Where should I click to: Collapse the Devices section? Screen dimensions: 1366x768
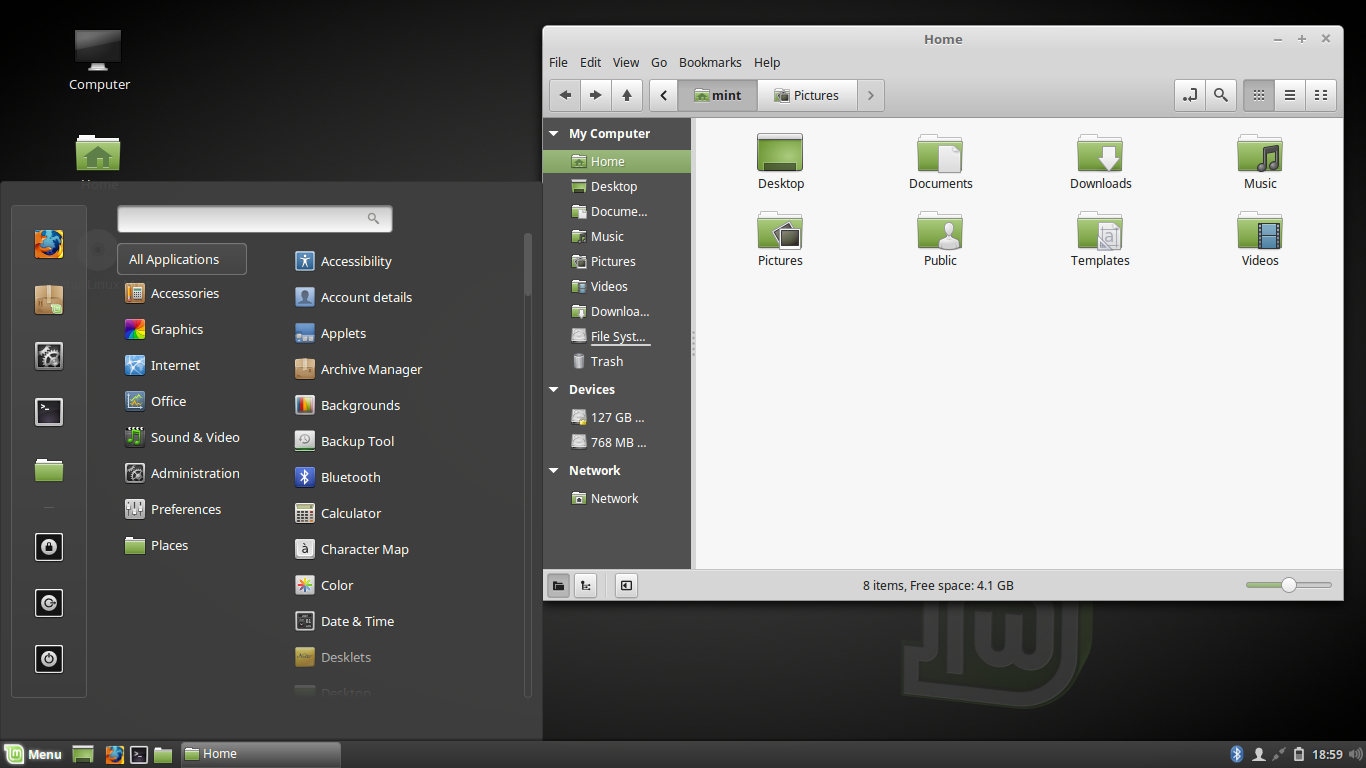[555, 389]
